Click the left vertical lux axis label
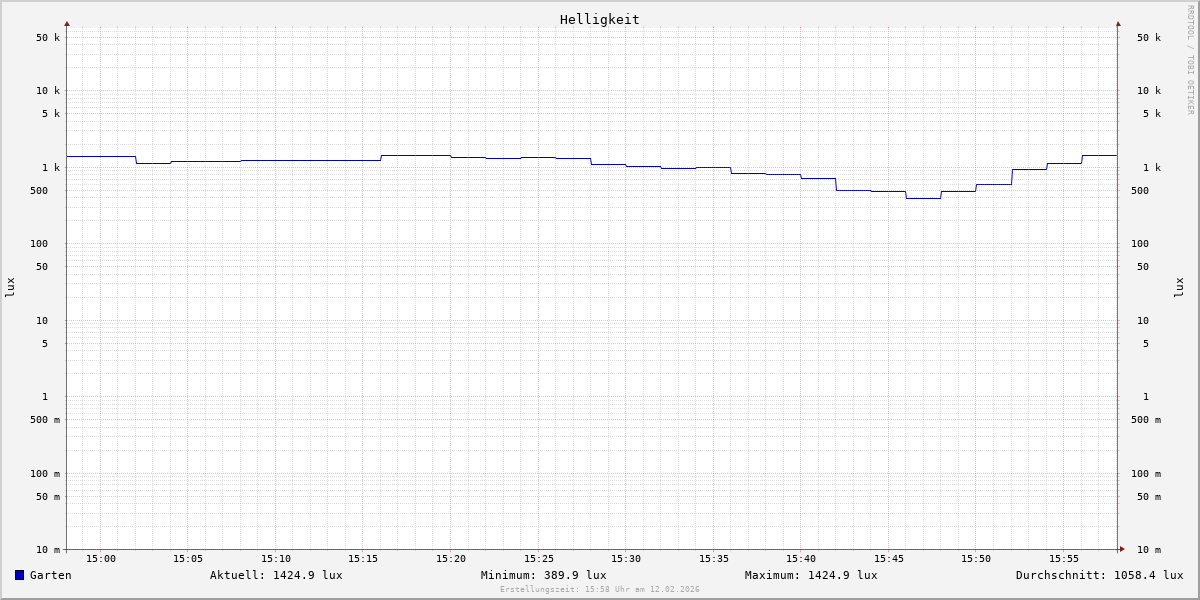1200x600 pixels. (x=10, y=288)
